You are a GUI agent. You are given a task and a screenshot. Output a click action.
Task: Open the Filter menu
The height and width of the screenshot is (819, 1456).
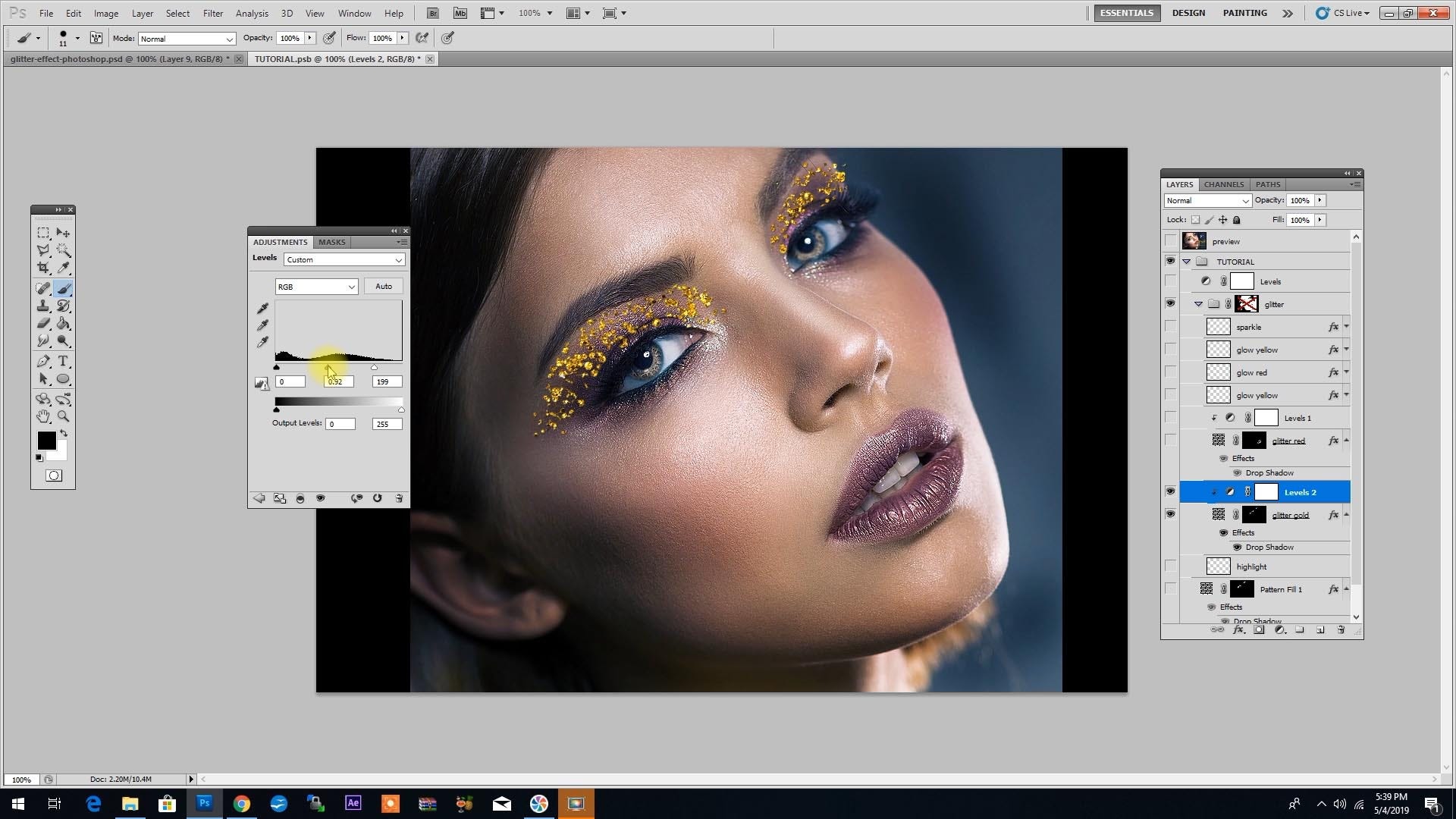coord(213,14)
